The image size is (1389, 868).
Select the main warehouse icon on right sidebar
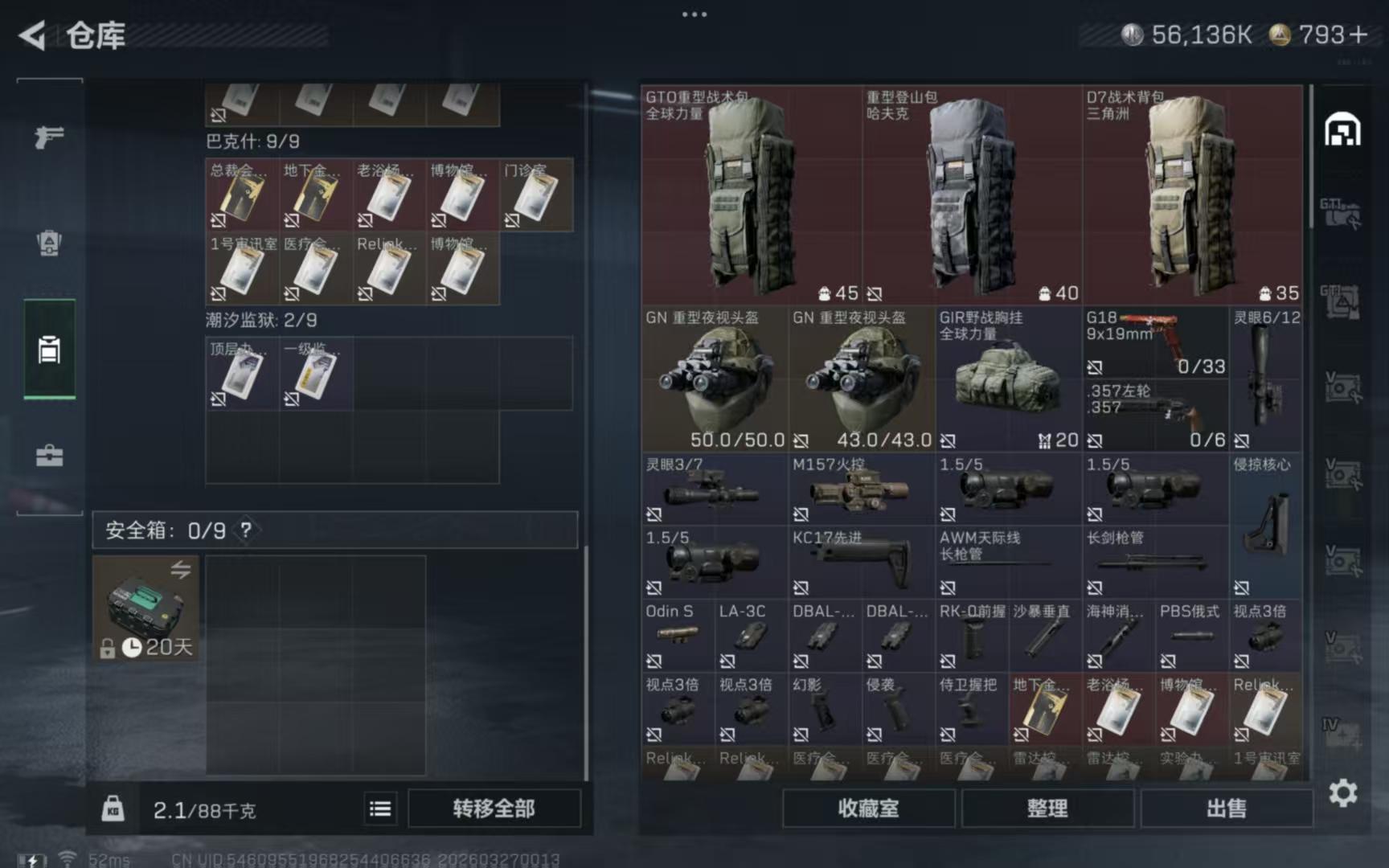click(1342, 130)
